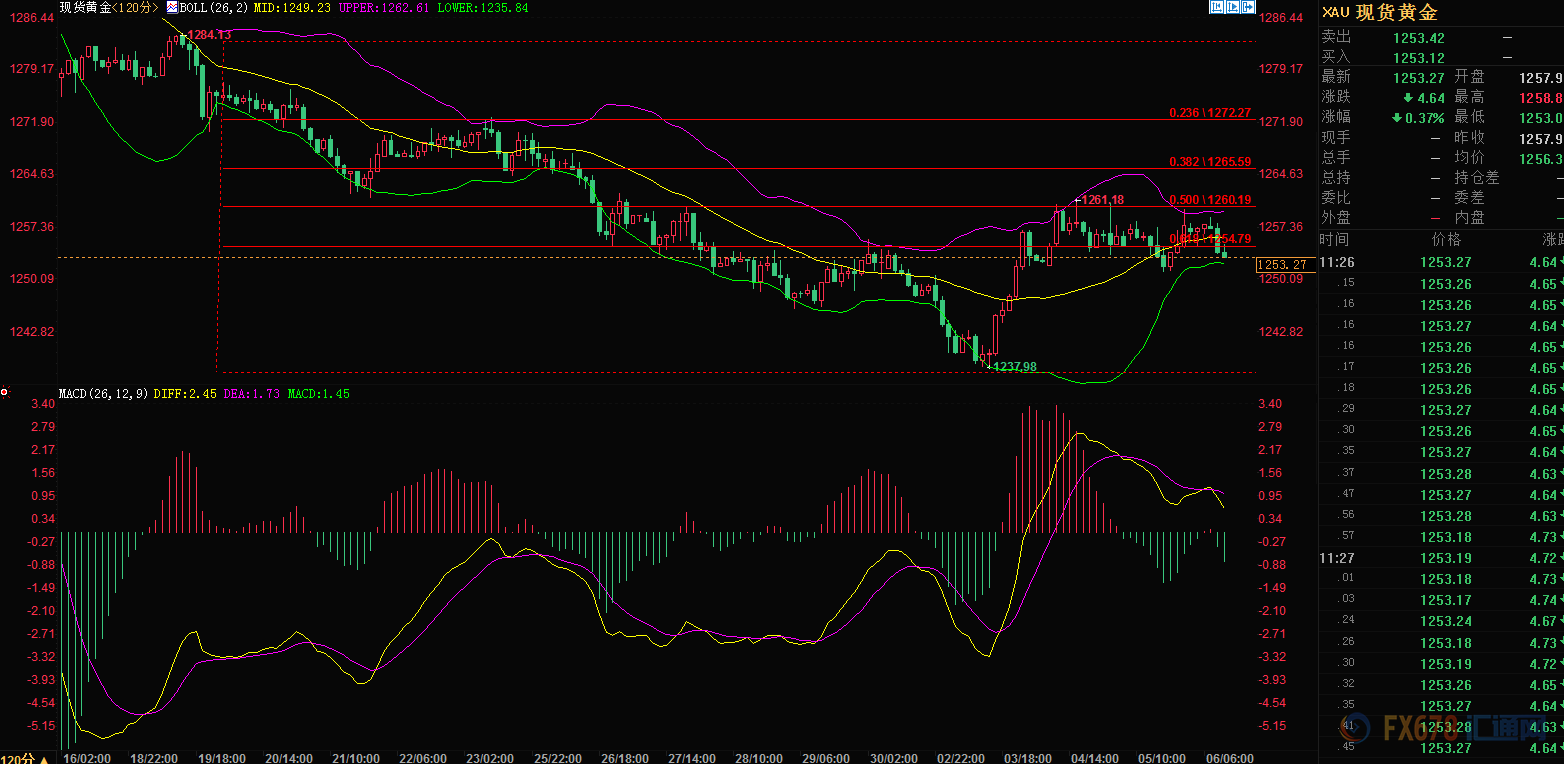1564x764 pixels.
Task: Click the current price tag 1253.27 on axis
Action: (x=1282, y=265)
